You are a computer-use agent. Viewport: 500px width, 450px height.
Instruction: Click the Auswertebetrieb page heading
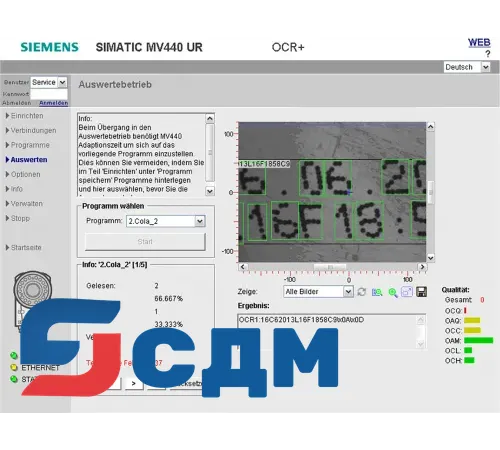coord(115,85)
